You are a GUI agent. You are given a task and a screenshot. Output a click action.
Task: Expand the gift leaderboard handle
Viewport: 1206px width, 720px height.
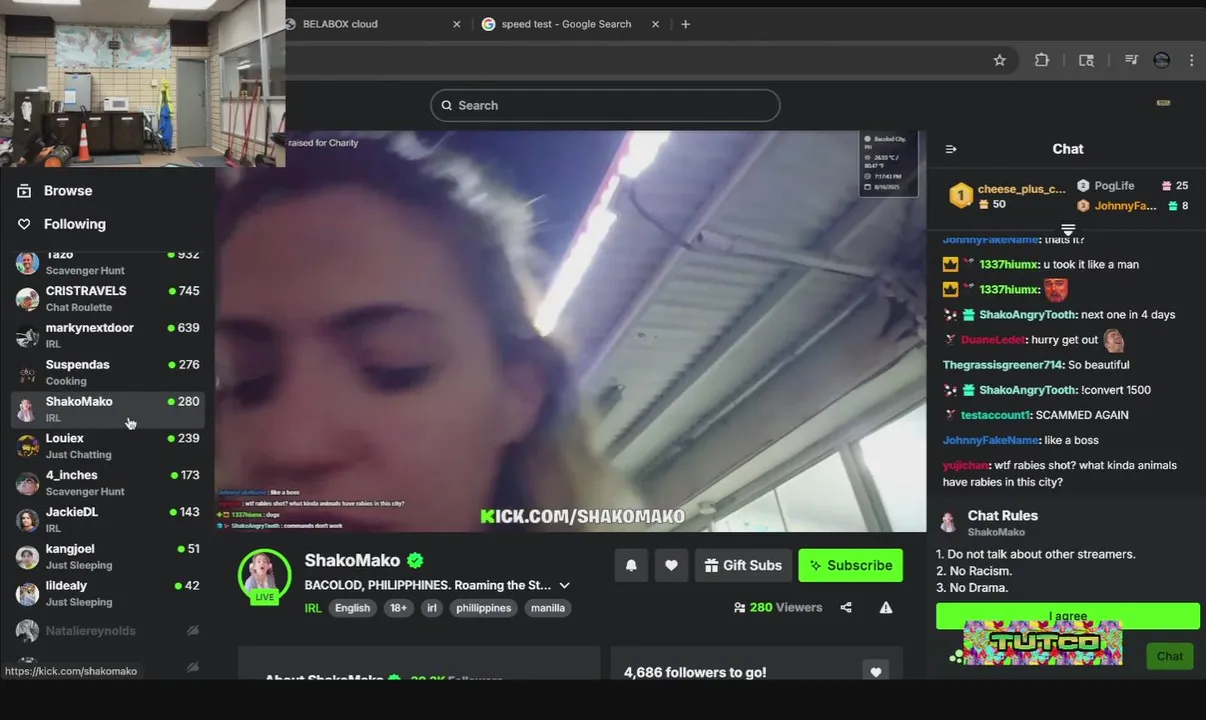1068,230
